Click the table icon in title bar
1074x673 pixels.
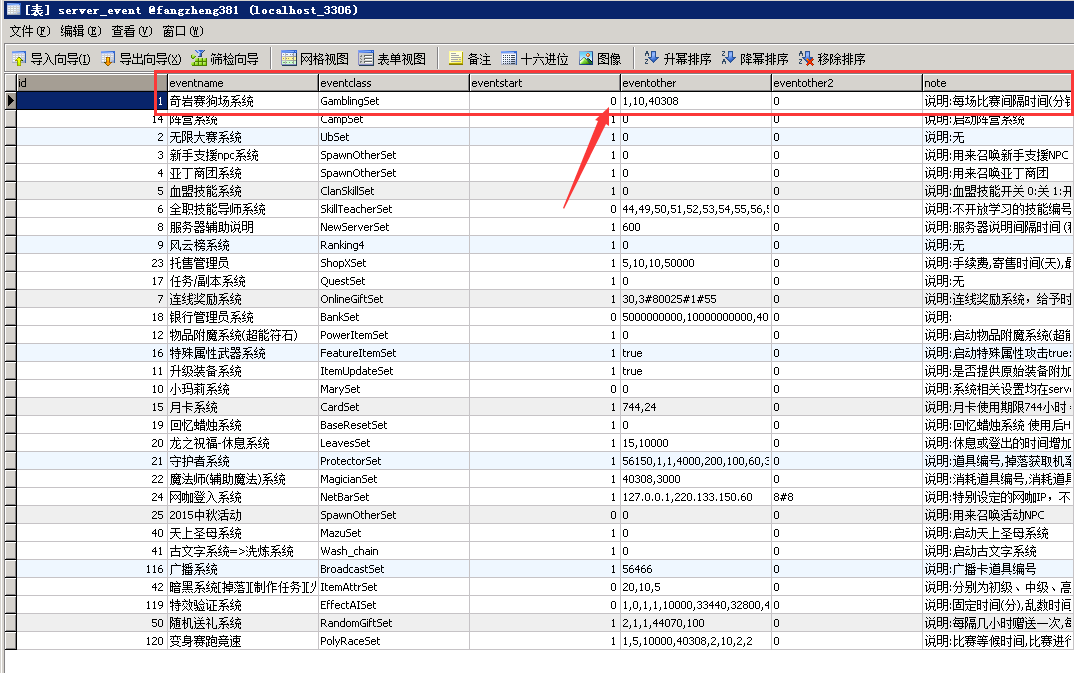[13, 10]
